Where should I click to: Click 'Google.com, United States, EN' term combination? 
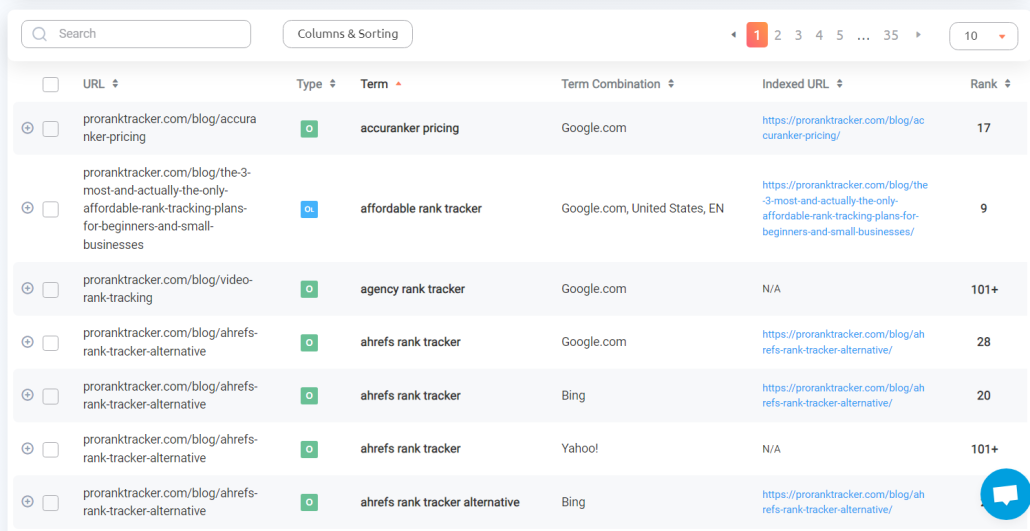coord(642,208)
